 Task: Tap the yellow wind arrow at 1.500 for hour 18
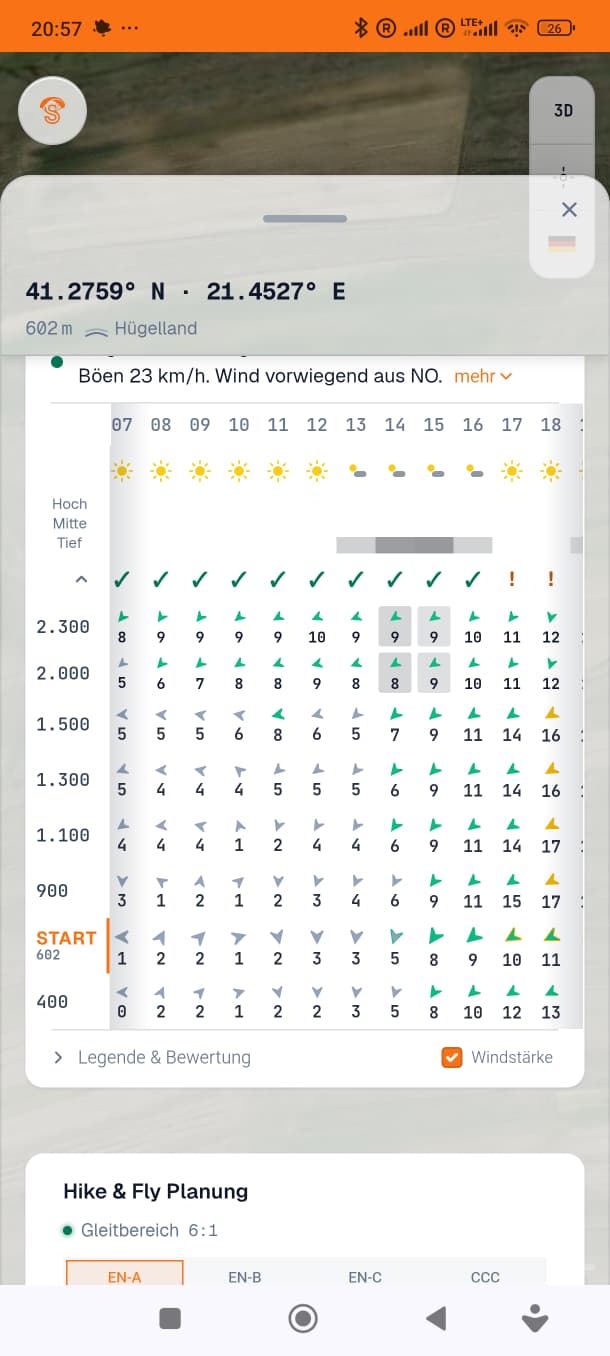(550, 714)
